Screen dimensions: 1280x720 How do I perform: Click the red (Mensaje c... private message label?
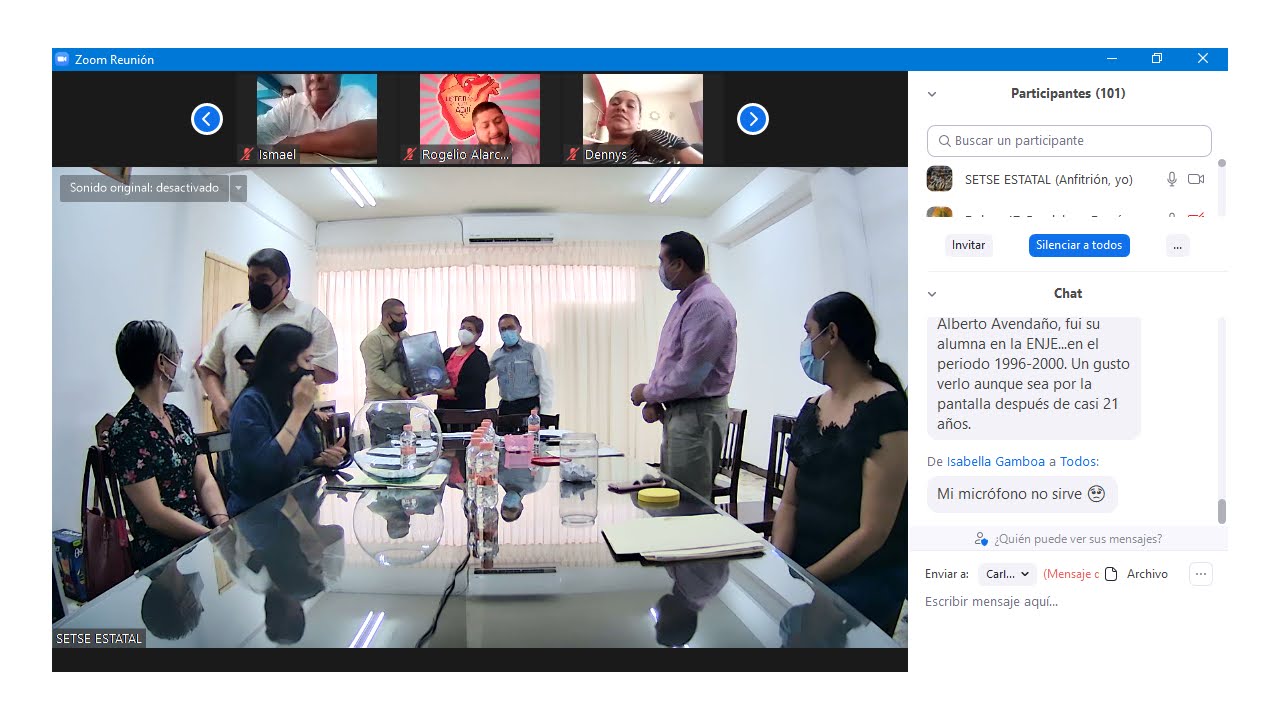click(1071, 574)
